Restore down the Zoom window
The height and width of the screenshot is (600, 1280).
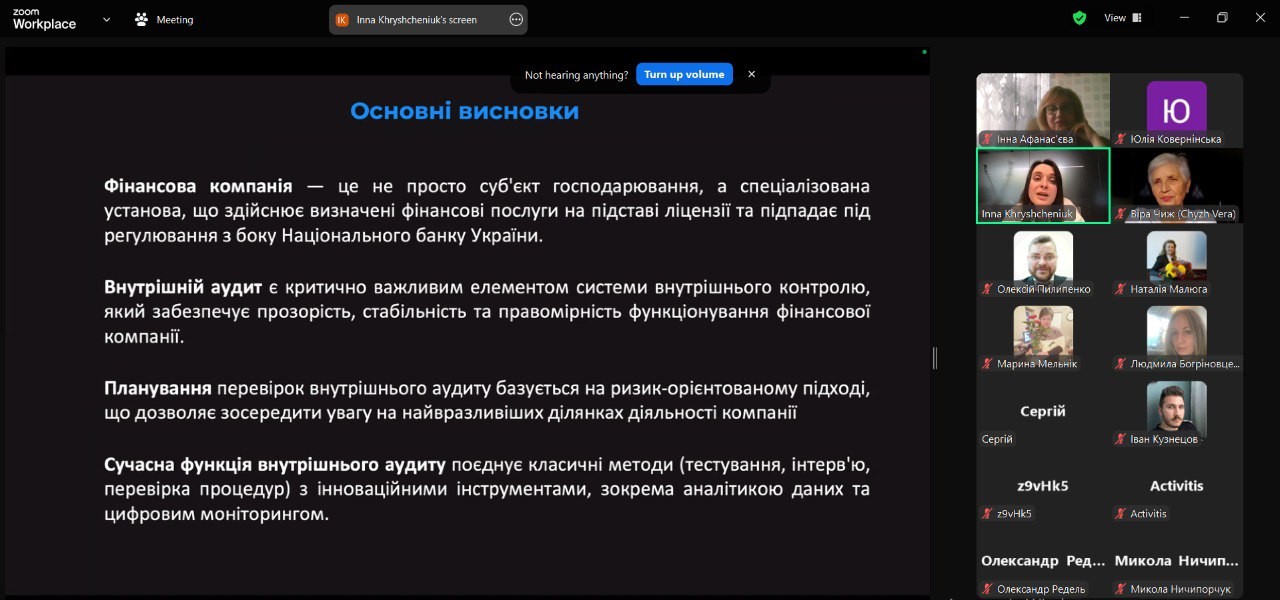point(1221,18)
